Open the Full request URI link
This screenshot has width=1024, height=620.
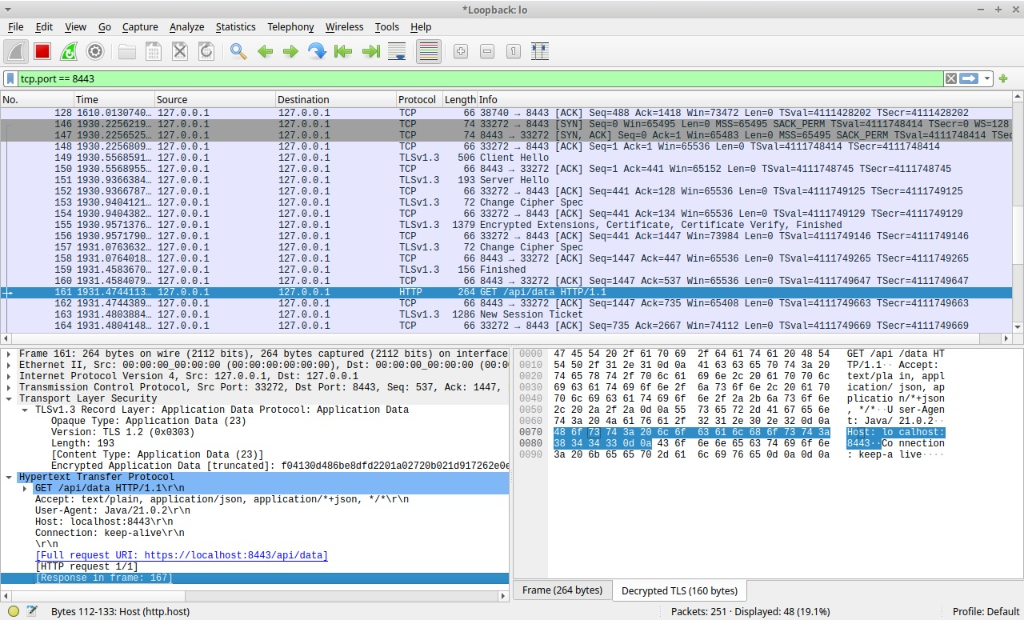[182, 555]
